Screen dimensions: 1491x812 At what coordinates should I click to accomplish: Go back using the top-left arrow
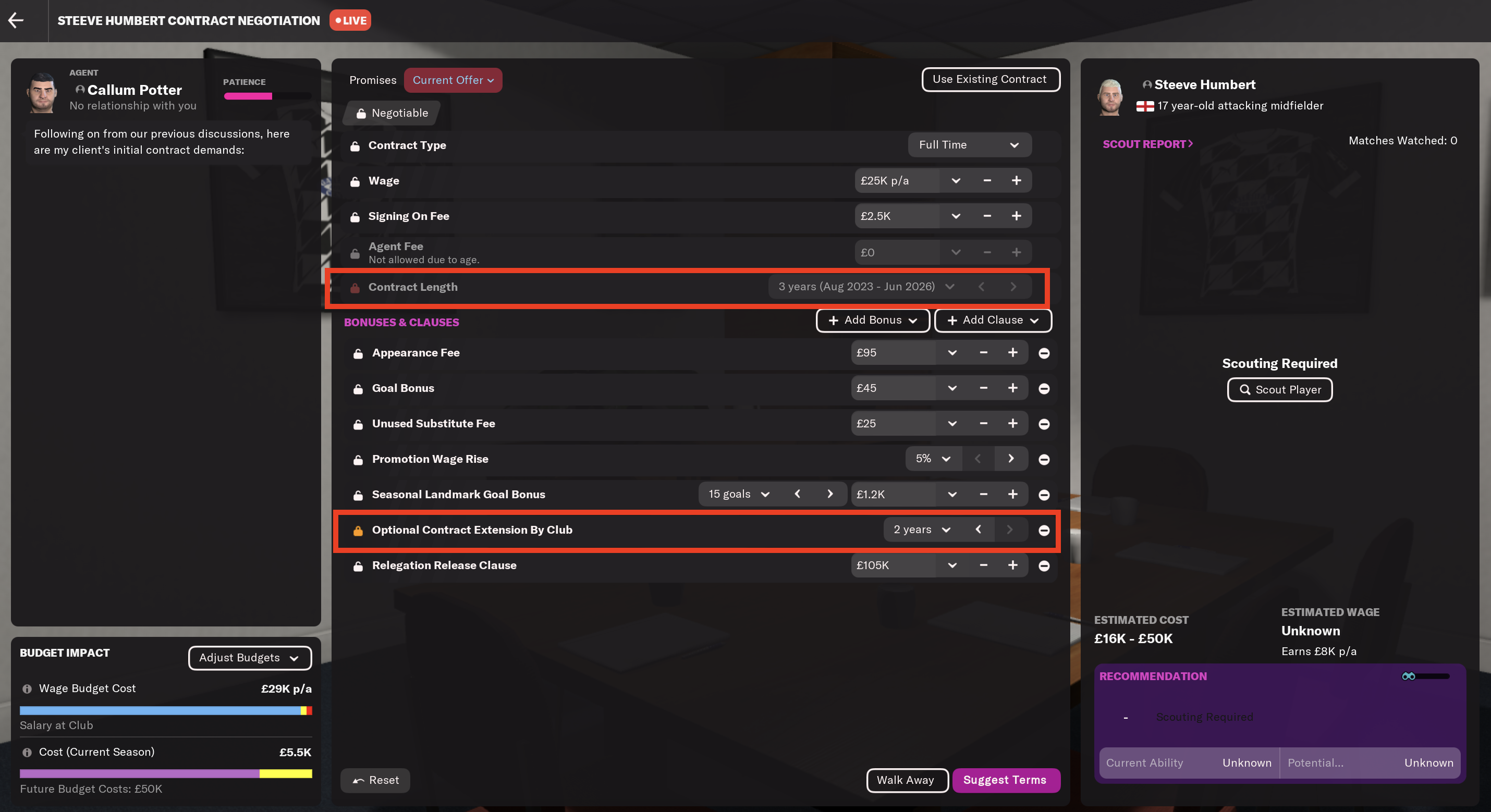16,20
